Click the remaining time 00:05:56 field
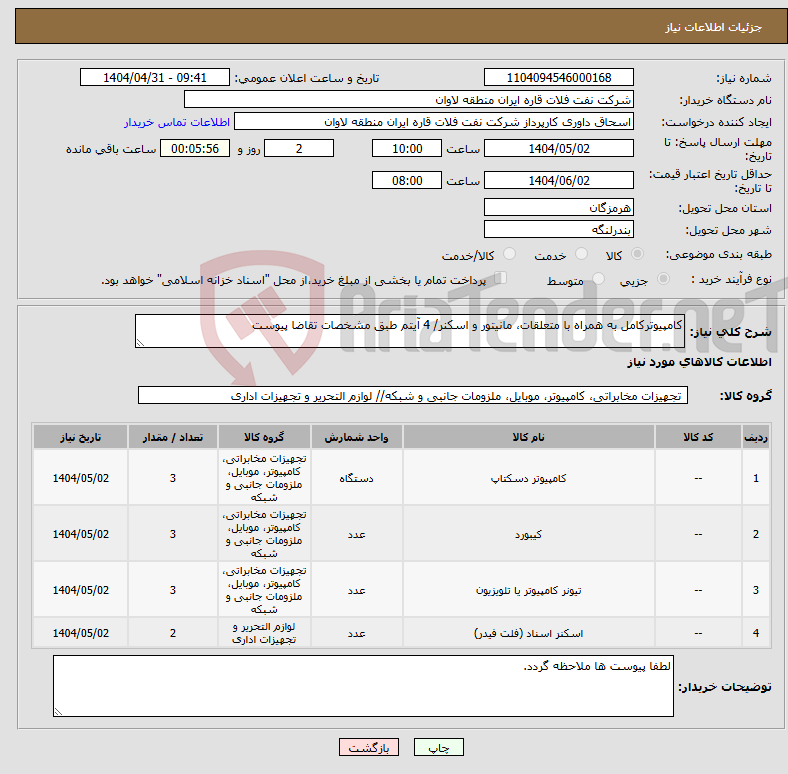The width and height of the screenshot is (788, 774). pyautogui.click(x=195, y=149)
